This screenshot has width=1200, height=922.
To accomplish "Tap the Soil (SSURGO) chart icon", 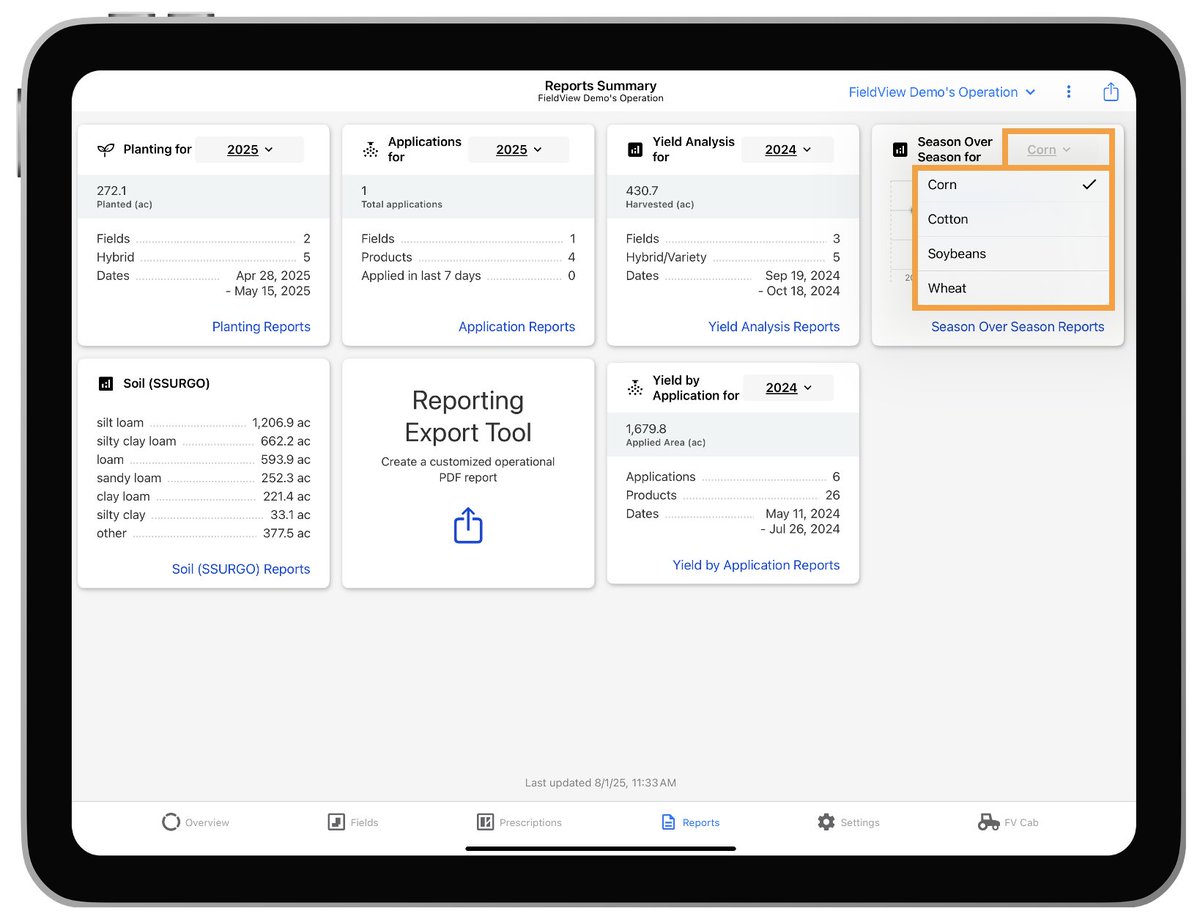I will pyautogui.click(x=106, y=383).
